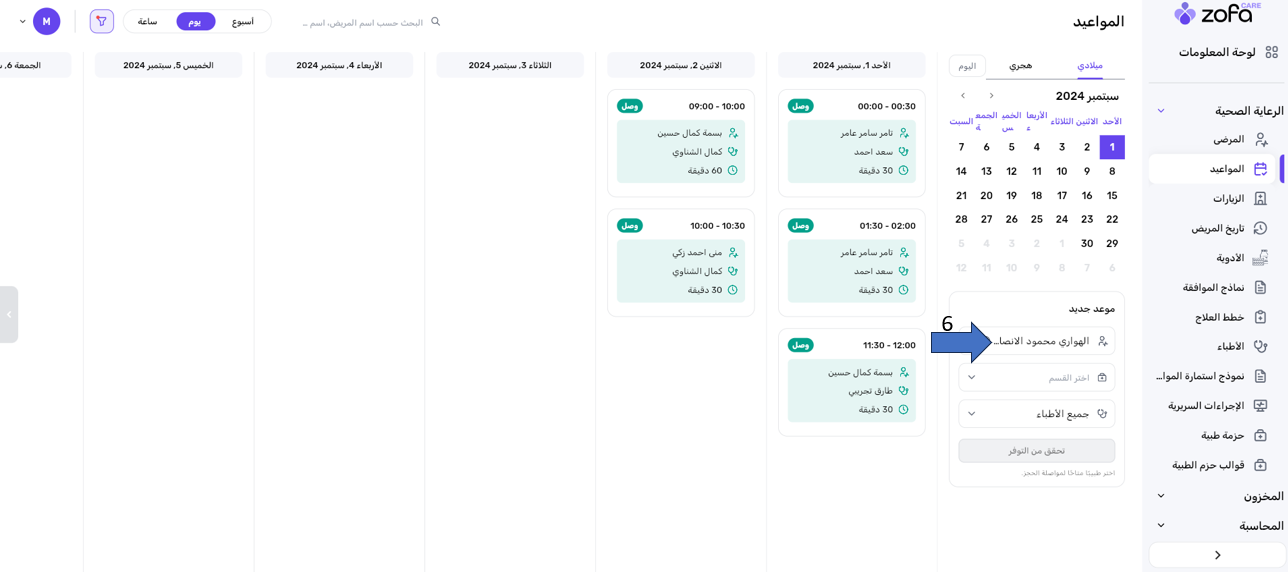Screen dimensions: 1288x572
Task: Switch view to ساعة (hour)
Action: (x=147, y=21)
